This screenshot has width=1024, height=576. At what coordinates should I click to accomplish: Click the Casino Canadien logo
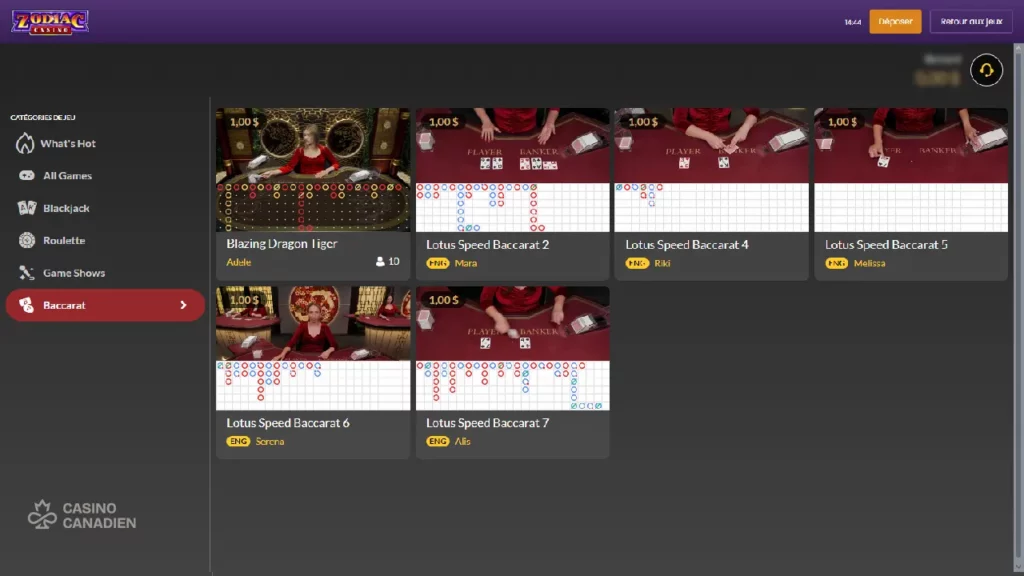pyautogui.click(x=82, y=515)
